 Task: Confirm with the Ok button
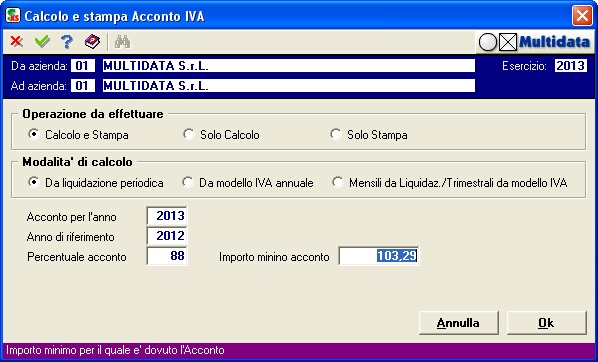click(546, 323)
